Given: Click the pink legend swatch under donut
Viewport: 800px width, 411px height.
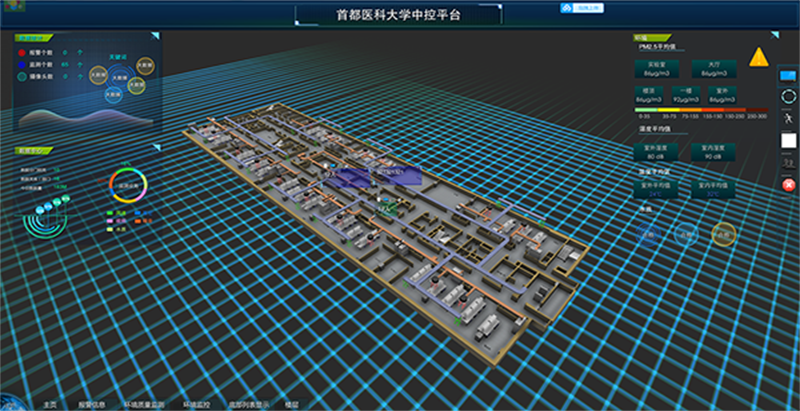Looking at the screenshot, I should click(110, 221).
